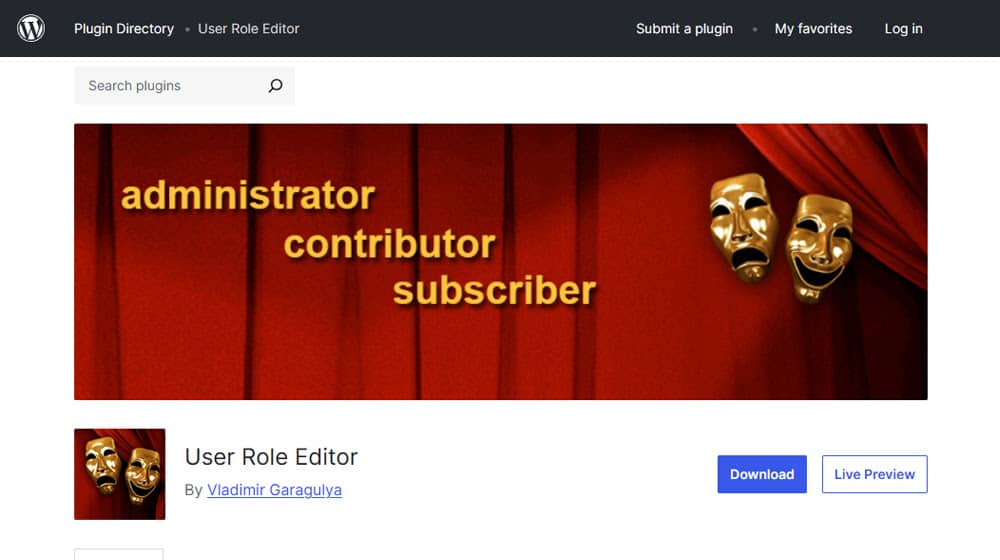This screenshot has width=1000, height=560.
Task: Click the WordPress logo icon
Action: pos(31,29)
